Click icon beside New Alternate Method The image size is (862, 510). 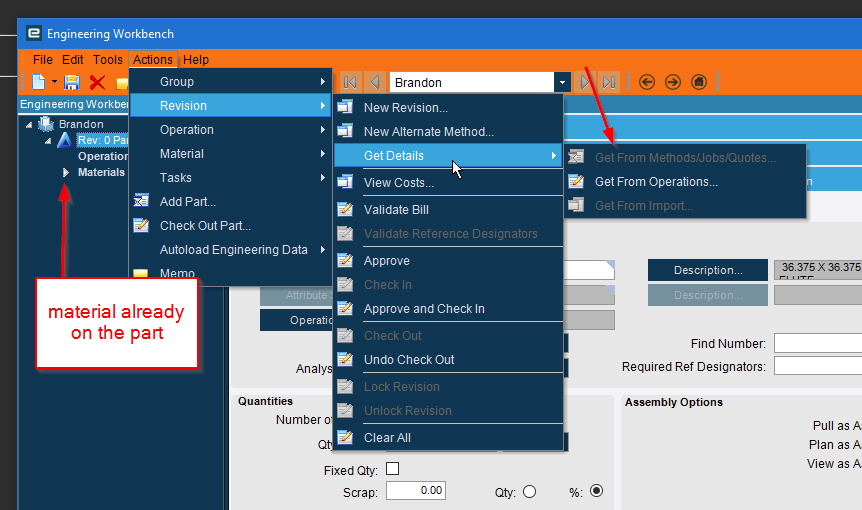[345, 131]
